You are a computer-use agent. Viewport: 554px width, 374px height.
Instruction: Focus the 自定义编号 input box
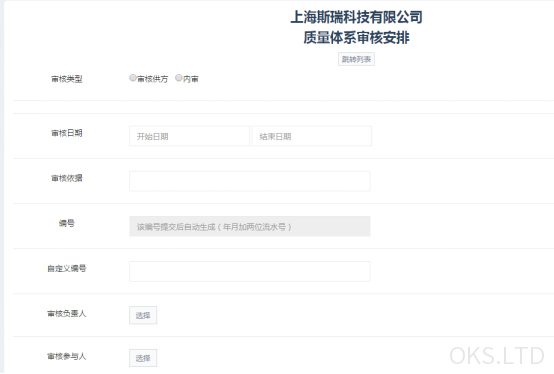click(x=250, y=272)
